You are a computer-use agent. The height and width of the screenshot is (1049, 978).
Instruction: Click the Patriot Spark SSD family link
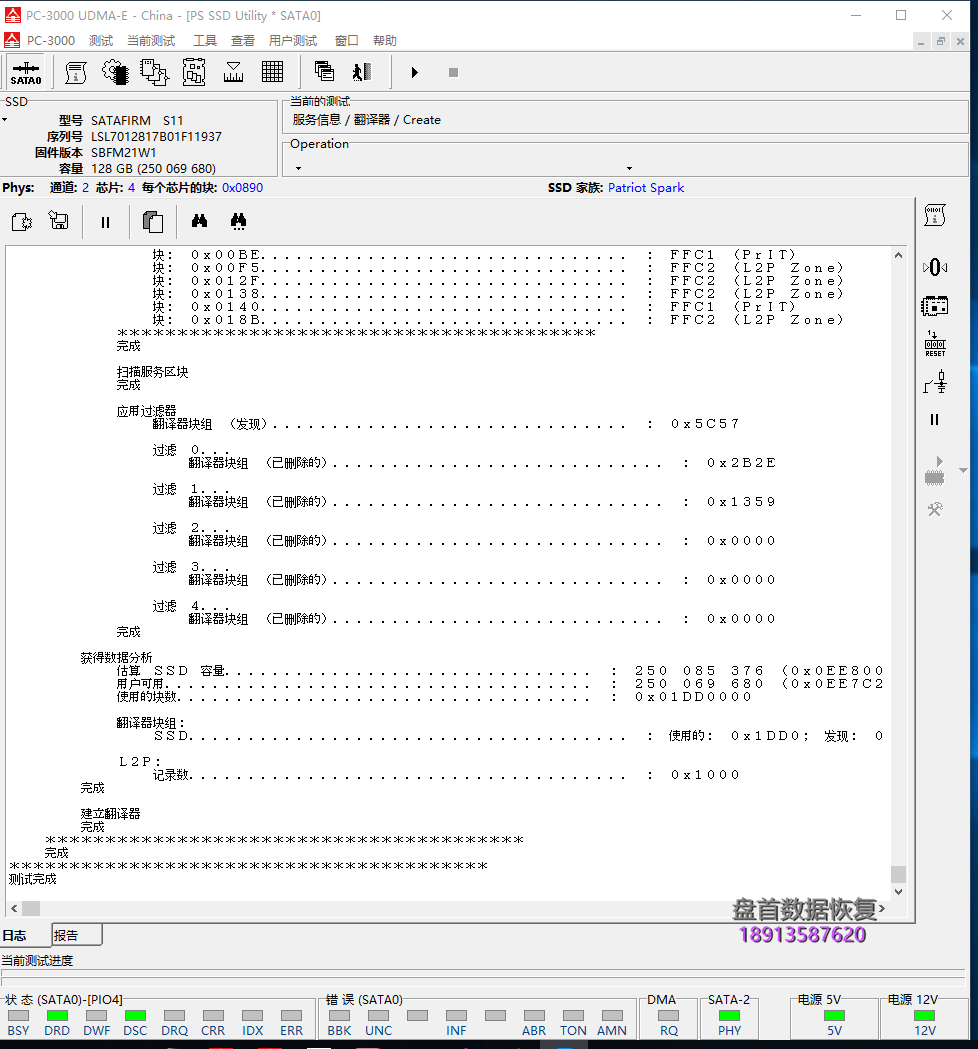(x=646, y=188)
